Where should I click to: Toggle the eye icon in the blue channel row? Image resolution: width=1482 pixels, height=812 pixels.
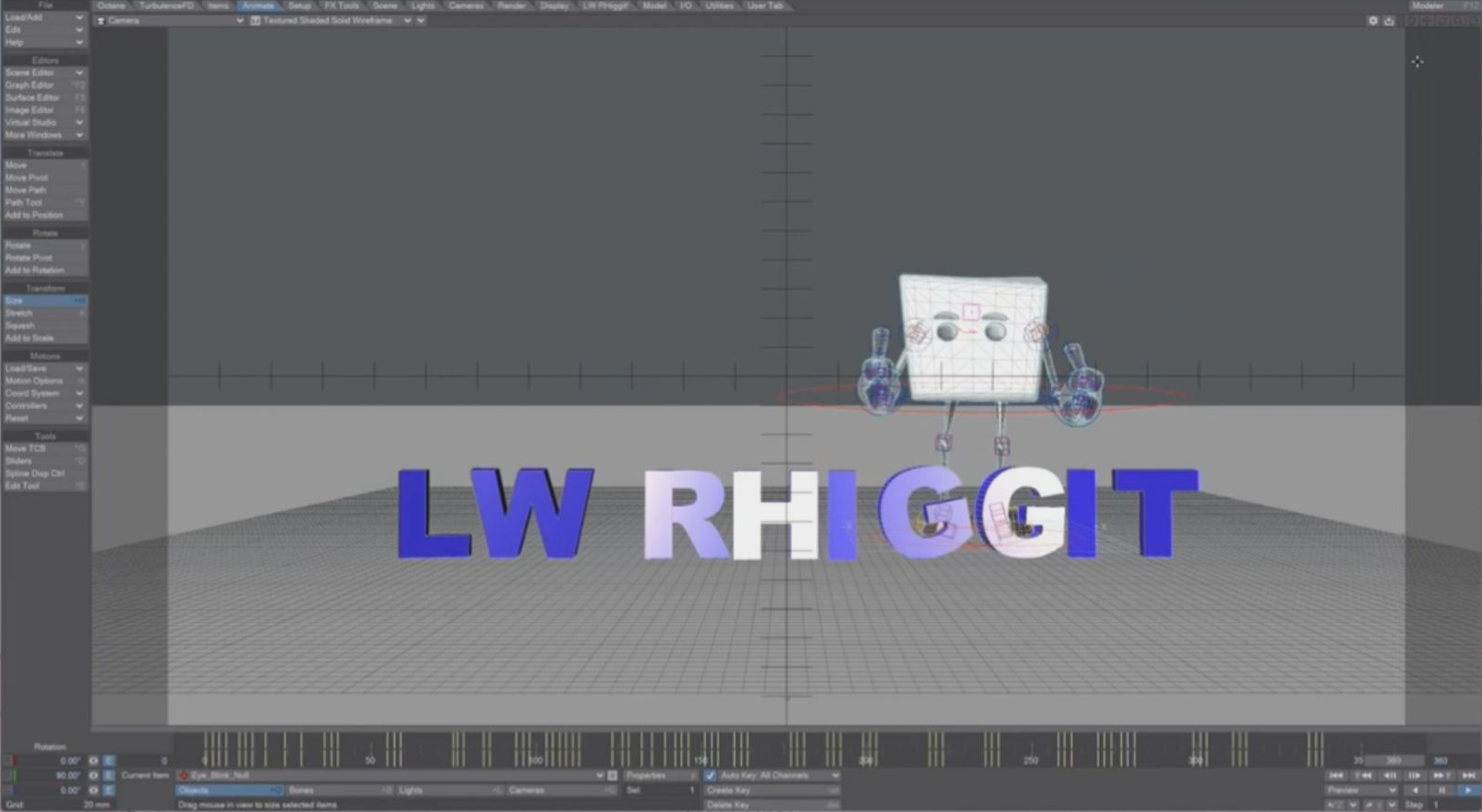coord(93,790)
